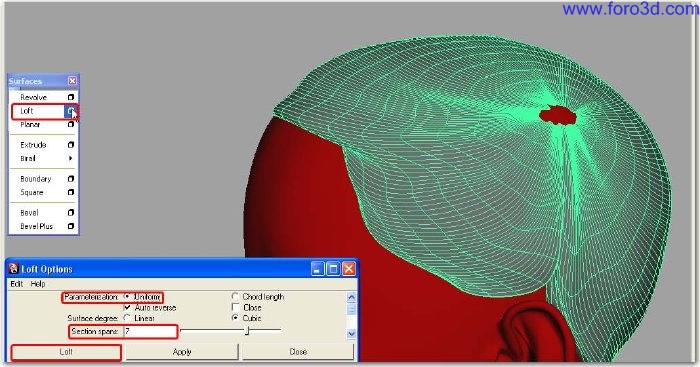Click the Loft Options scroll down arrow
The height and width of the screenshot is (367, 700).
click(351, 334)
